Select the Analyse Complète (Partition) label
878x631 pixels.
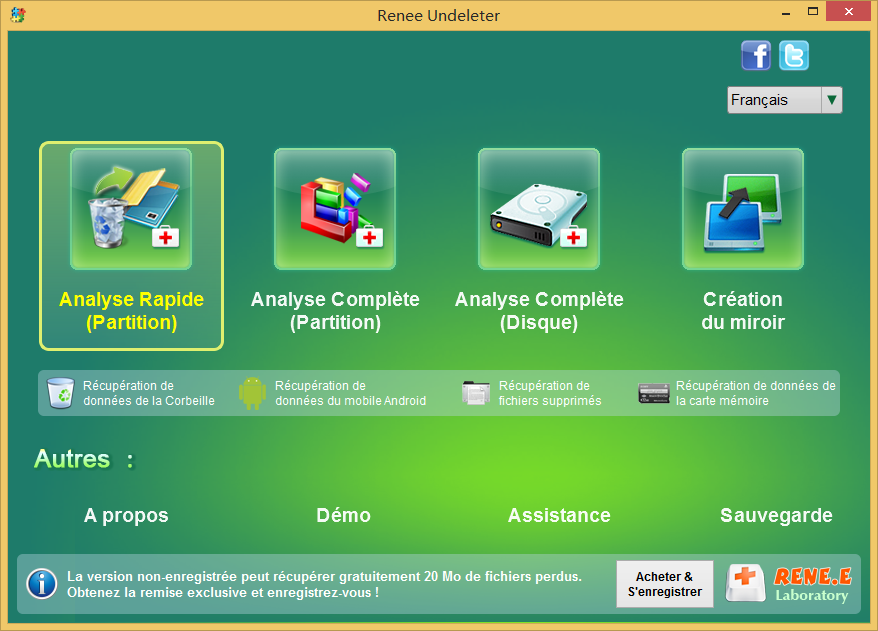click(335, 311)
